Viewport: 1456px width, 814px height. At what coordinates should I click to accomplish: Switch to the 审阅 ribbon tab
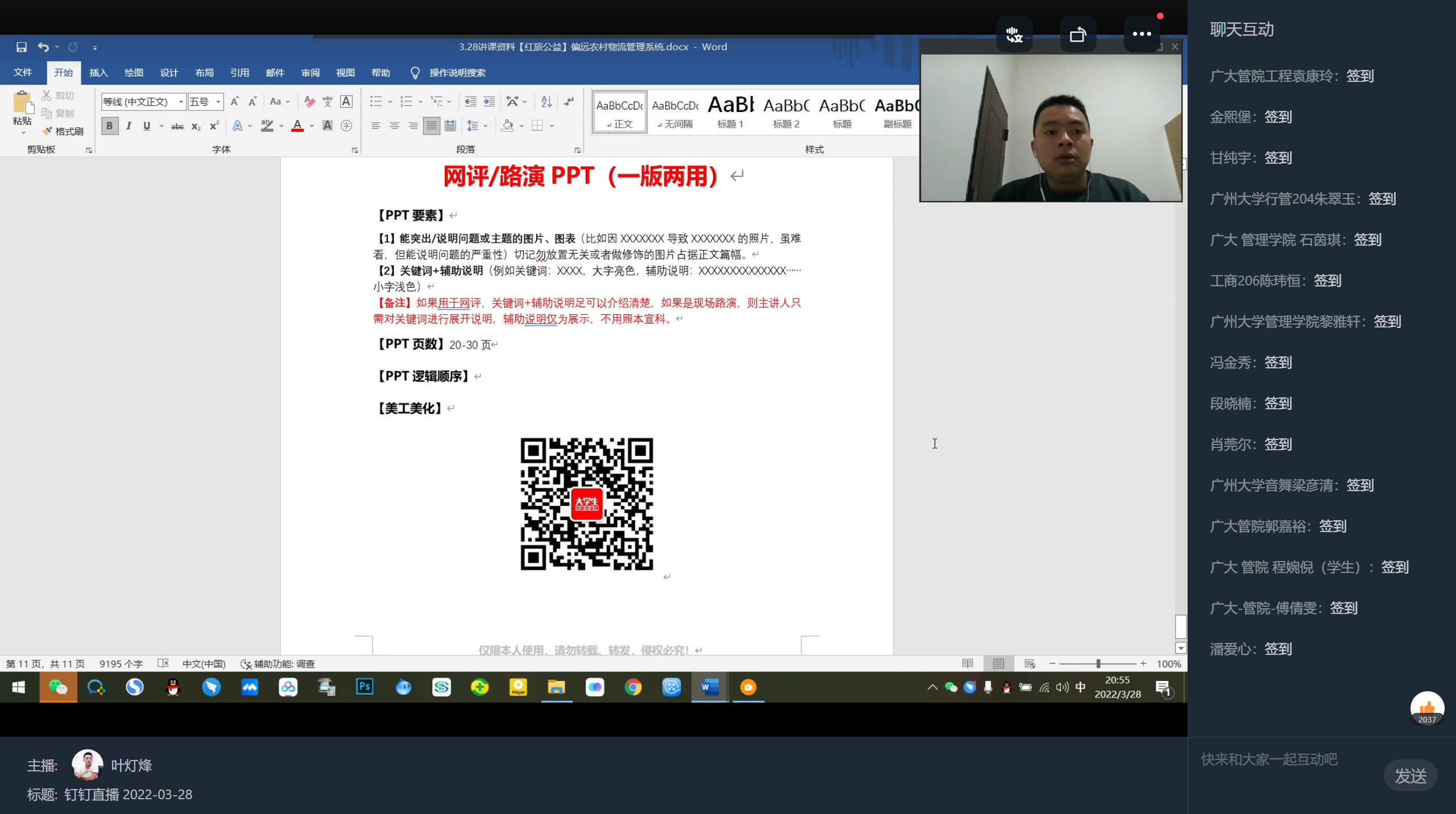click(310, 73)
